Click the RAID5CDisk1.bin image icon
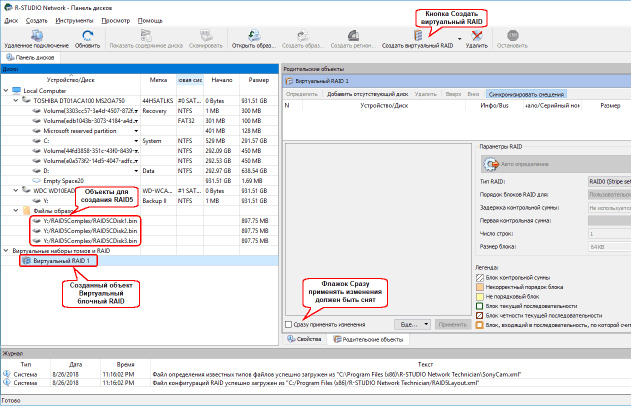631x417 pixels. pyautogui.click(x=37, y=221)
